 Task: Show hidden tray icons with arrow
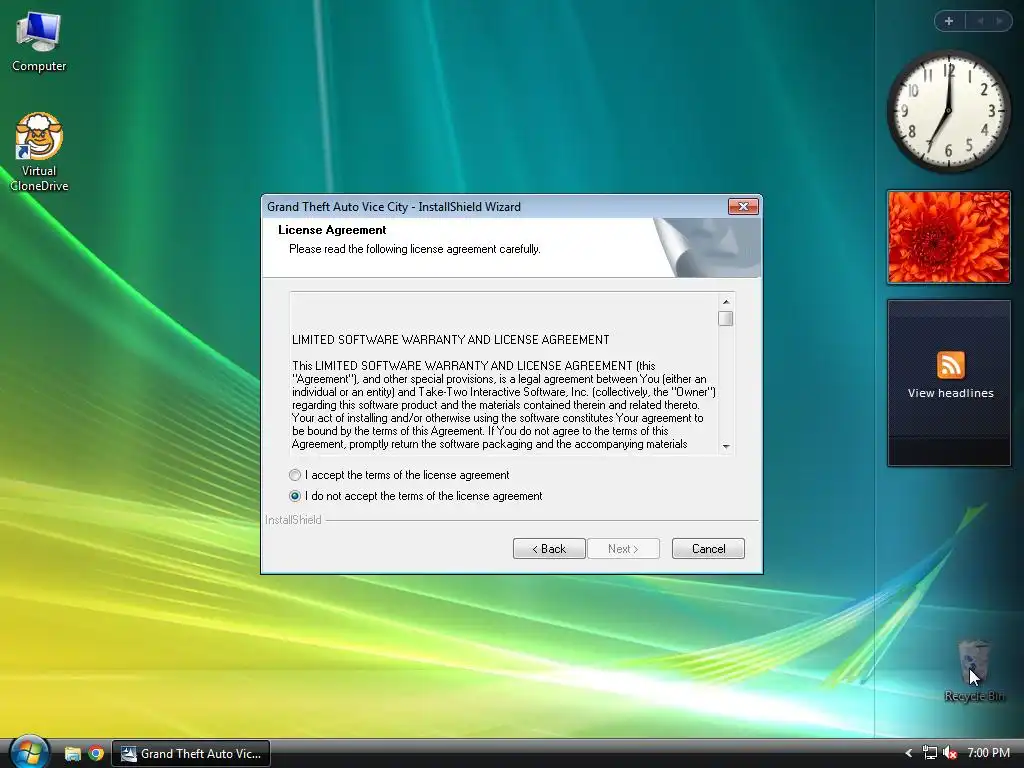click(x=908, y=753)
